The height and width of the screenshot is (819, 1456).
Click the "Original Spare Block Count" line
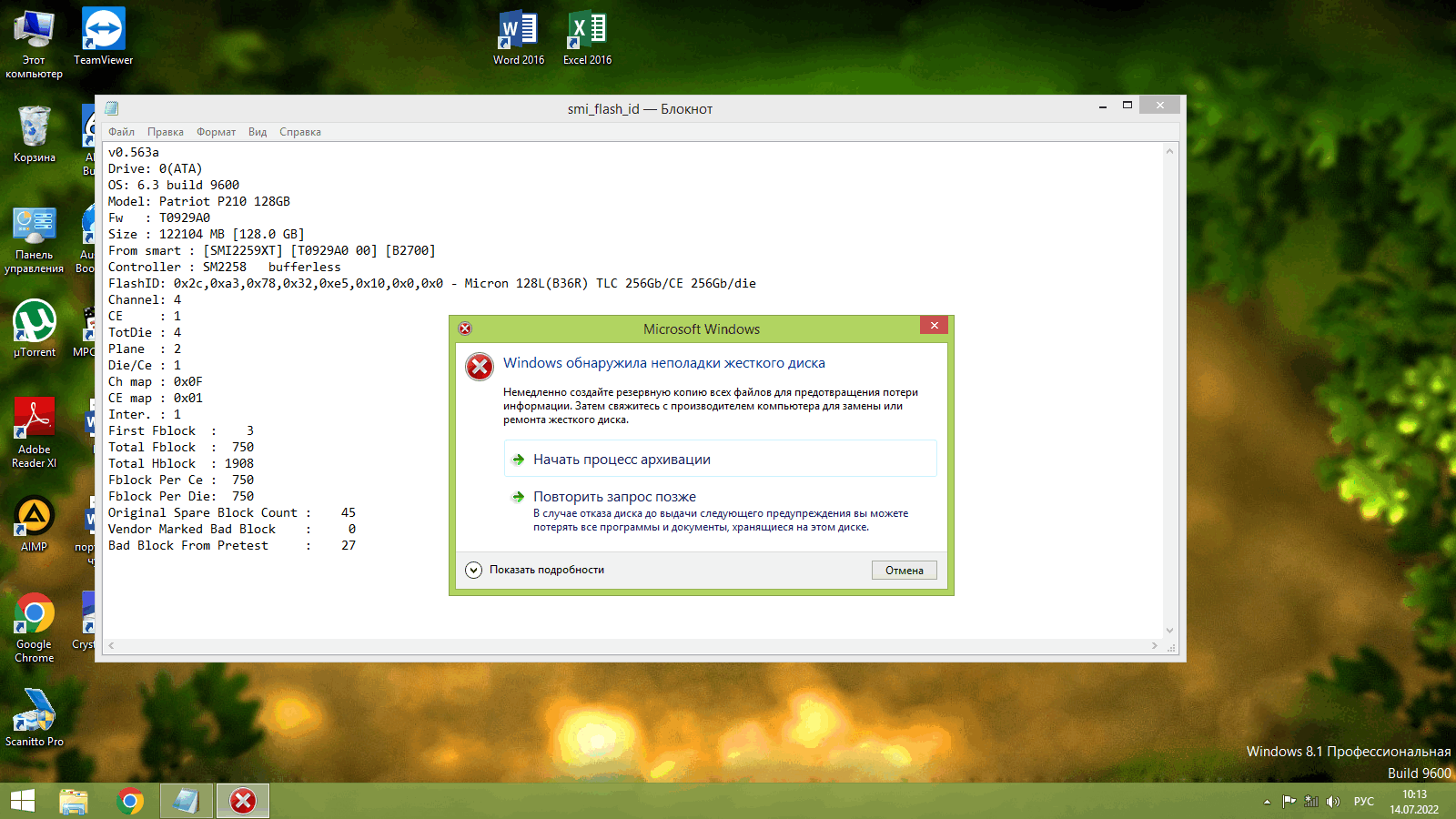tap(232, 512)
